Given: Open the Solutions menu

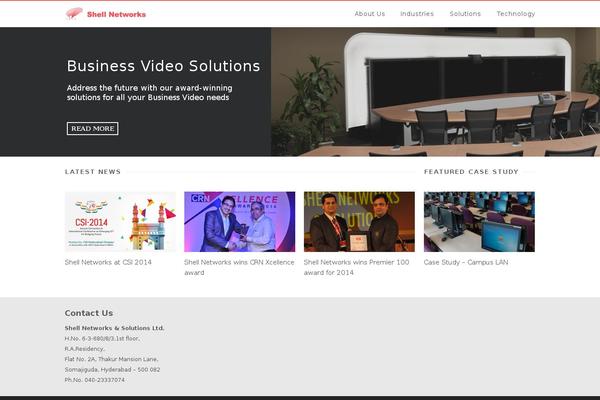Looking at the screenshot, I should point(465,14).
